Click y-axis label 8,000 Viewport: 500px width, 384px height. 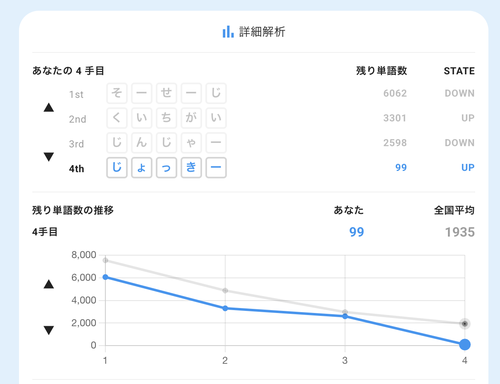(84, 255)
